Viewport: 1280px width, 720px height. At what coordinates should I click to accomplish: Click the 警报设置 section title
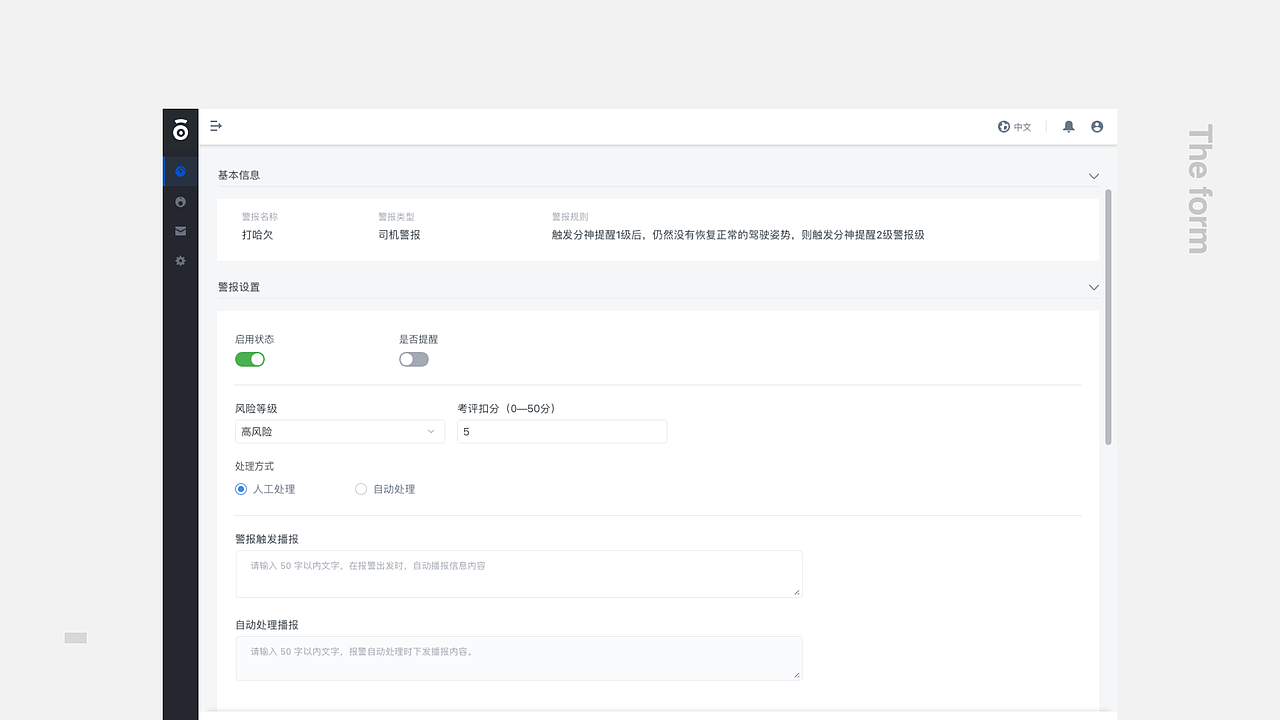pyautogui.click(x=239, y=287)
